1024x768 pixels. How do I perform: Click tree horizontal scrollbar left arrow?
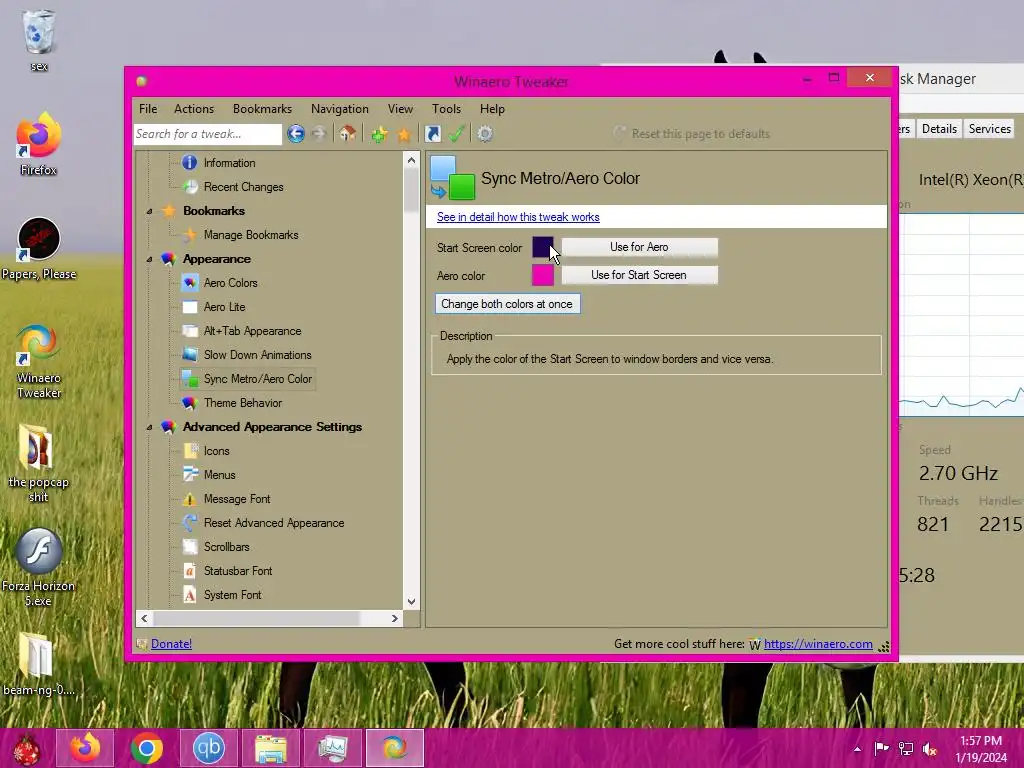coord(144,618)
